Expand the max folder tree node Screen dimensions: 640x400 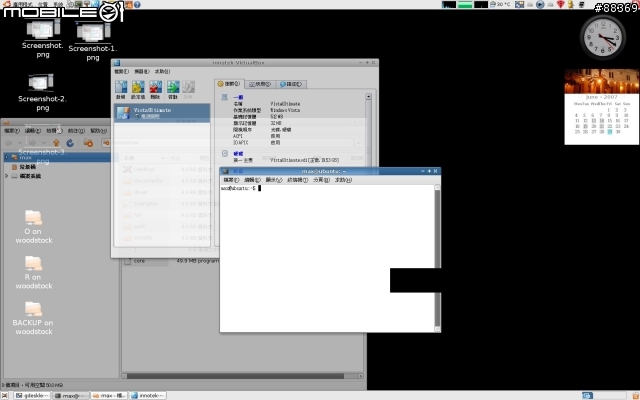coord(6,157)
